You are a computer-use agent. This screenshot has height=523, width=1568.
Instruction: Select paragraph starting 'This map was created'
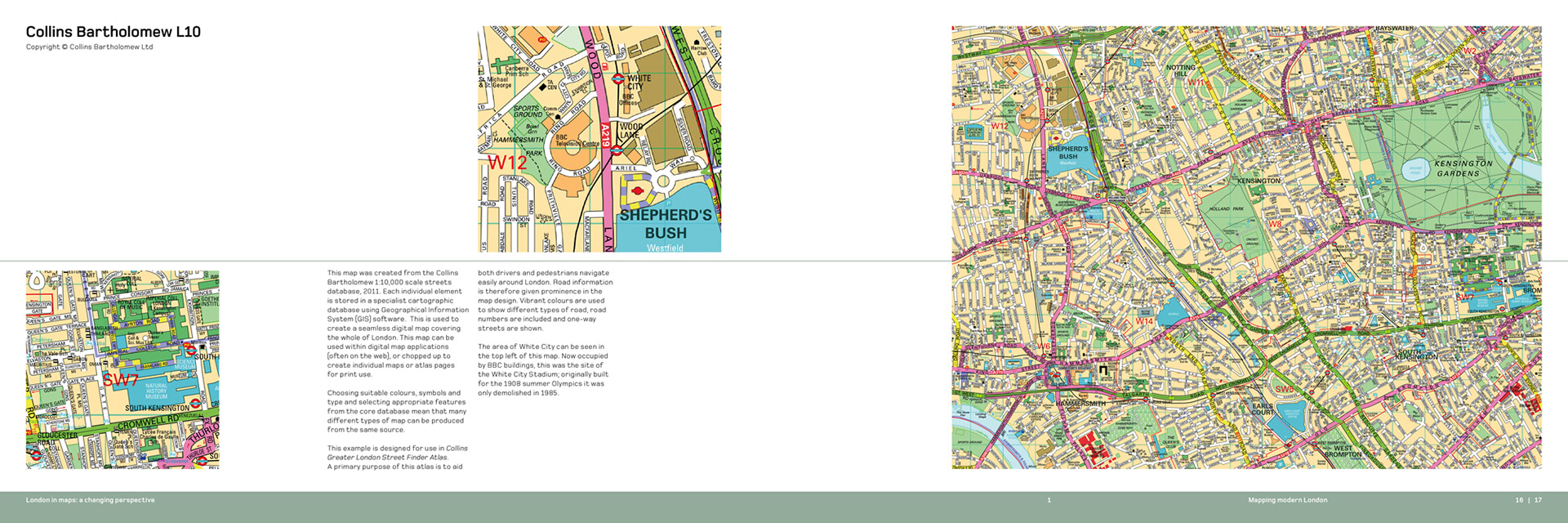398,324
